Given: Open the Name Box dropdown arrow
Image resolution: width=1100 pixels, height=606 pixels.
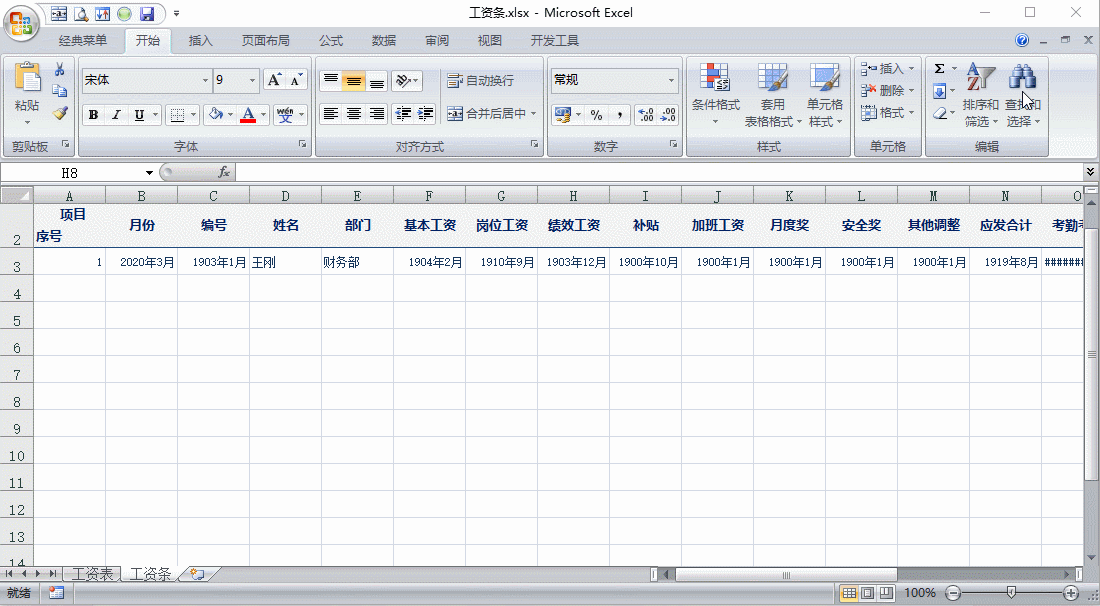Looking at the screenshot, I should (149, 173).
